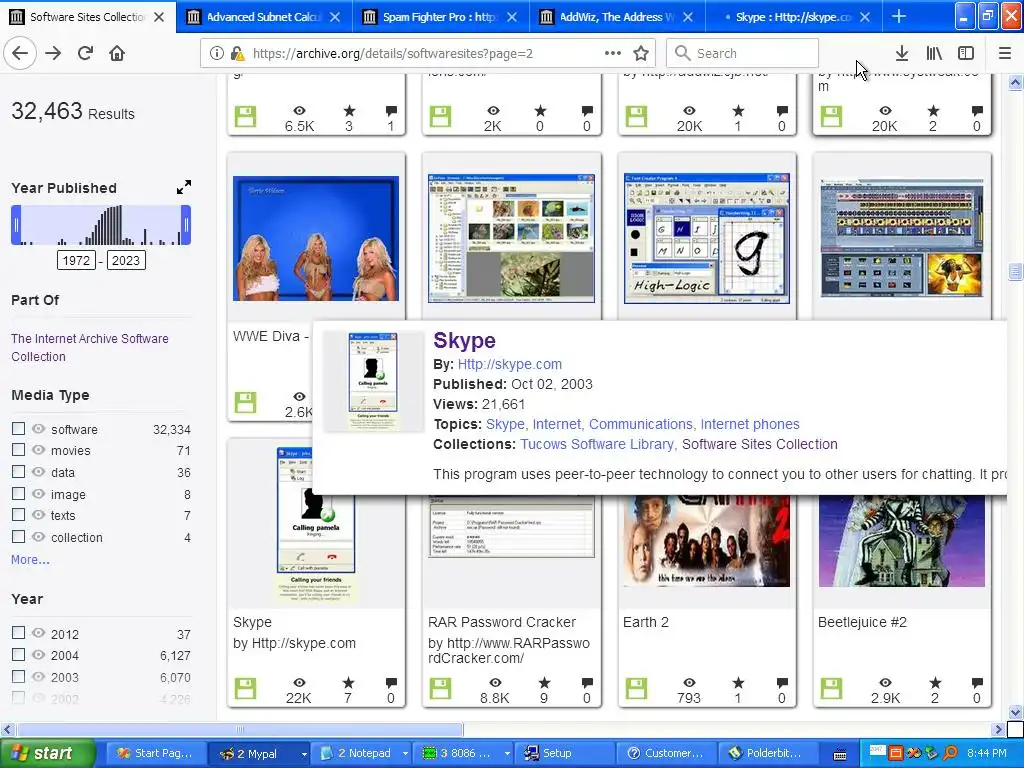
Task: Open the WWE Diva wallpaper thumbnail
Action: pyautogui.click(x=315, y=238)
